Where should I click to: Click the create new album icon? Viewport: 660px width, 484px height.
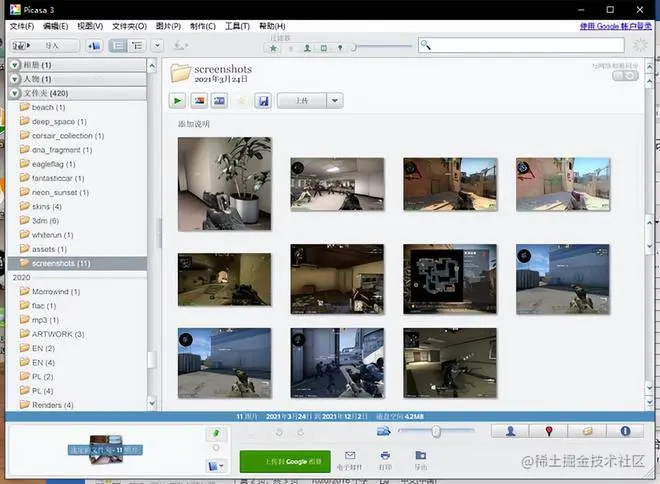point(94,45)
